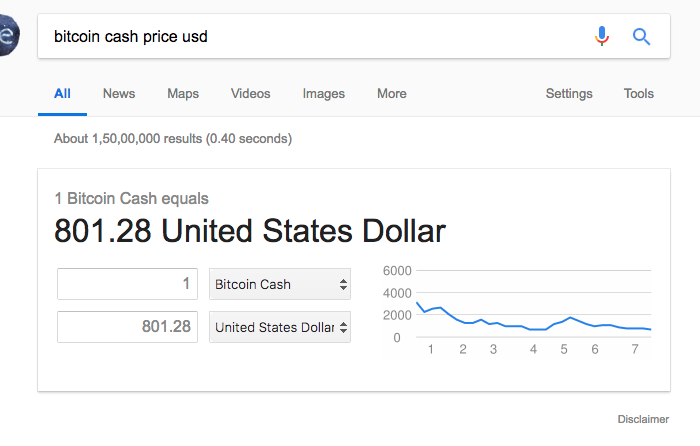Click the Disclaimer link
The height and width of the screenshot is (446, 700).
pos(643,419)
